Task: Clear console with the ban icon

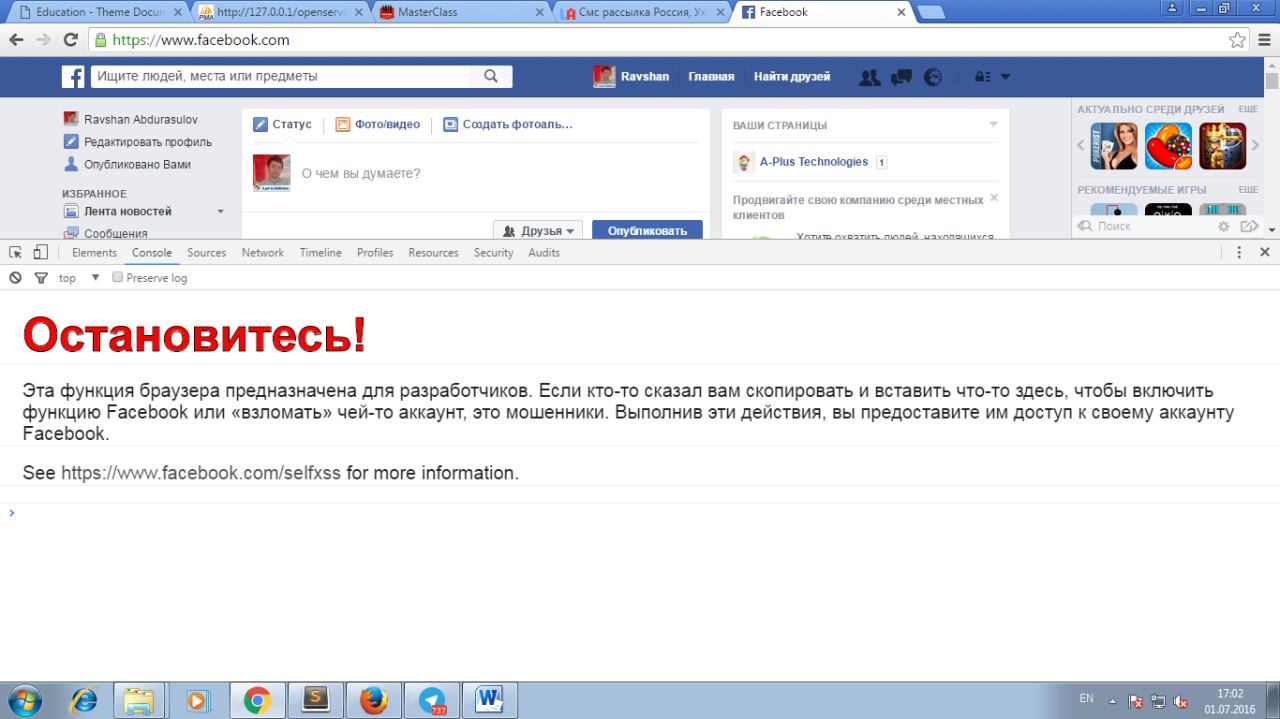Action: (15, 278)
